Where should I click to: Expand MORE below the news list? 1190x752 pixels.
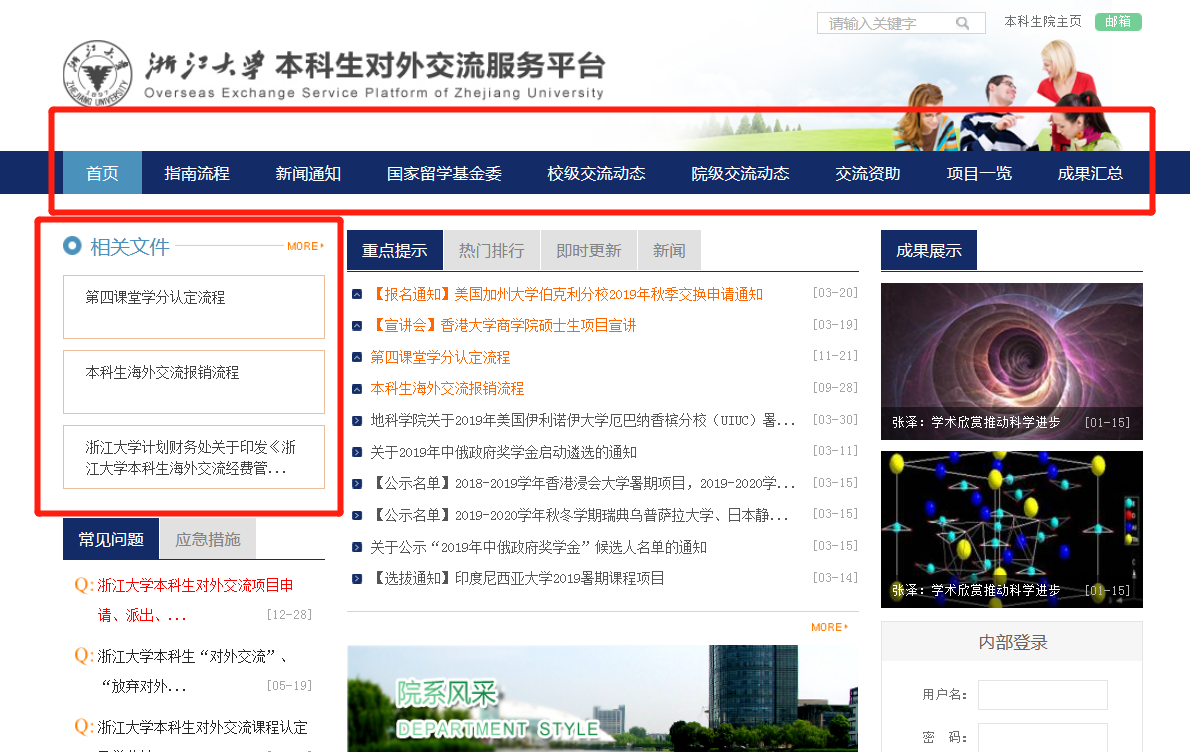click(x=829, y=627)
